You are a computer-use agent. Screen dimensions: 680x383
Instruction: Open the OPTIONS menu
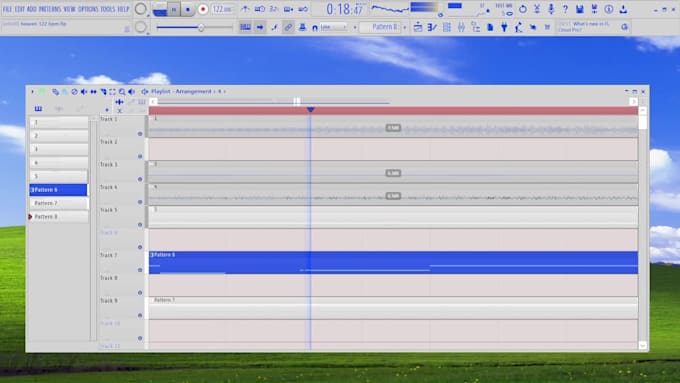pyautogui.click(x=88, y=9)
